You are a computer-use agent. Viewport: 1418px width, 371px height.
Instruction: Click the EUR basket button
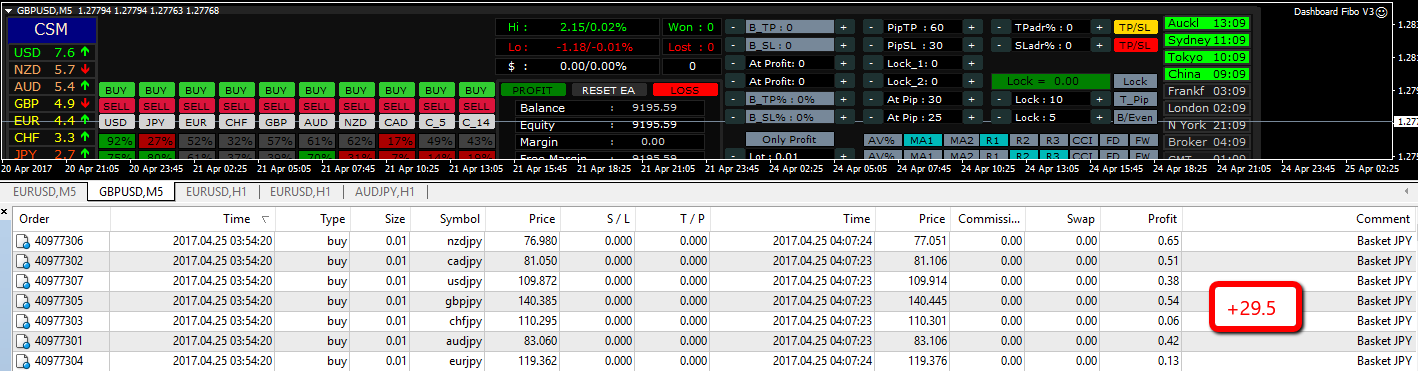[x=196, y=122]
